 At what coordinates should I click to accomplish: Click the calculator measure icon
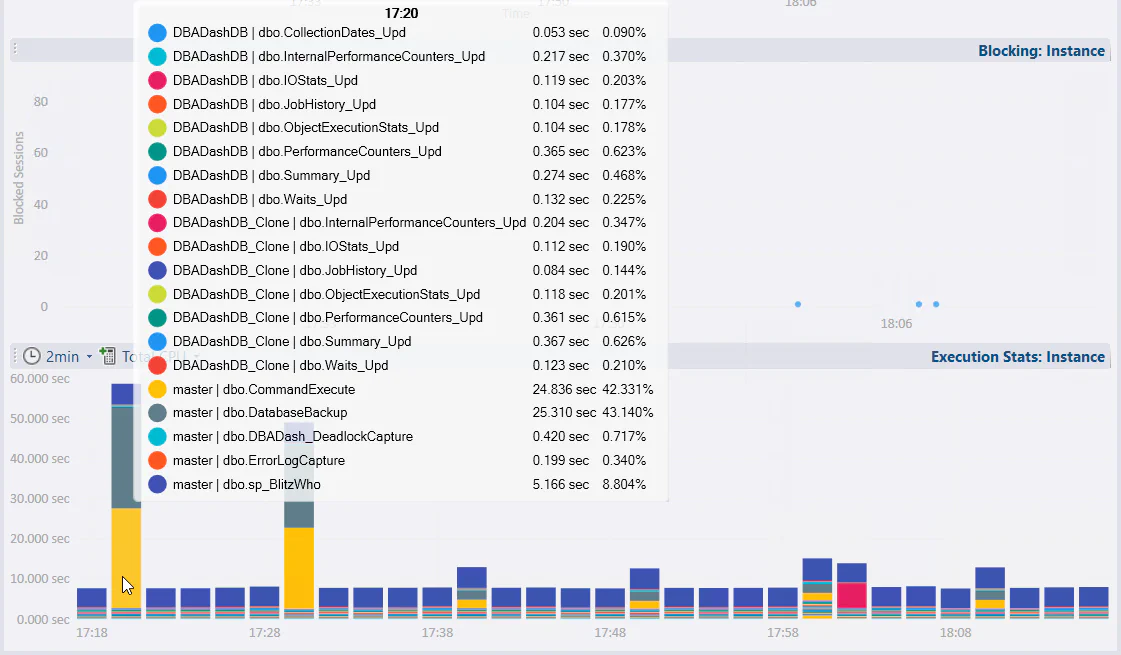107,355
